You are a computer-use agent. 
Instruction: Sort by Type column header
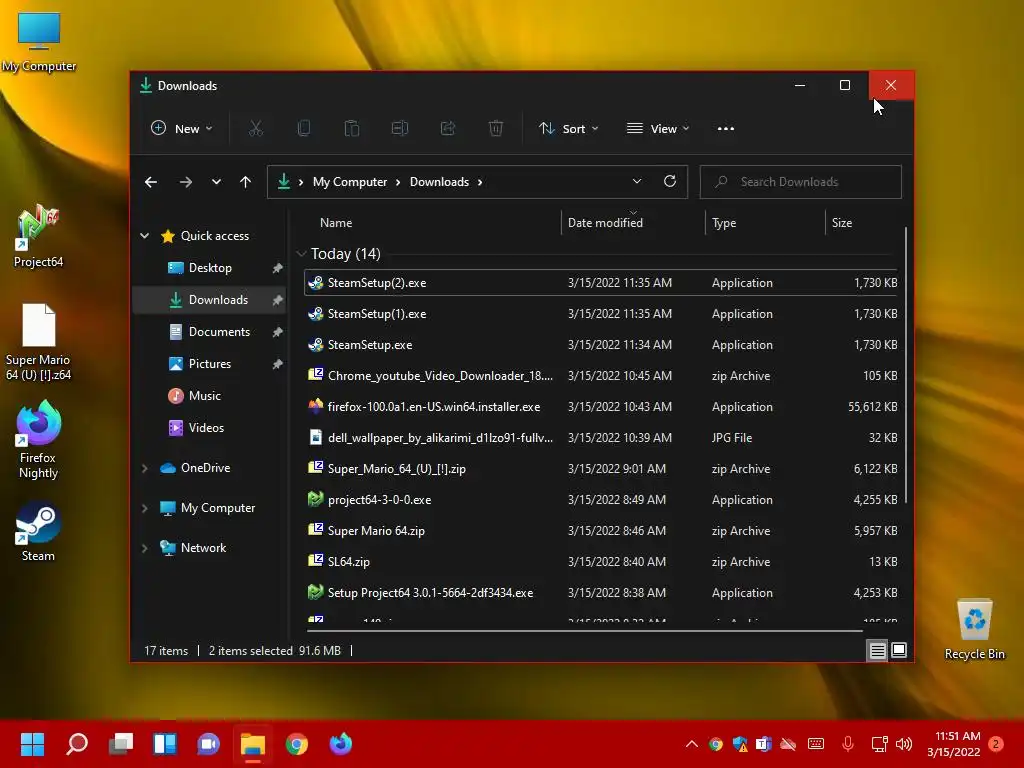point(765,223)
